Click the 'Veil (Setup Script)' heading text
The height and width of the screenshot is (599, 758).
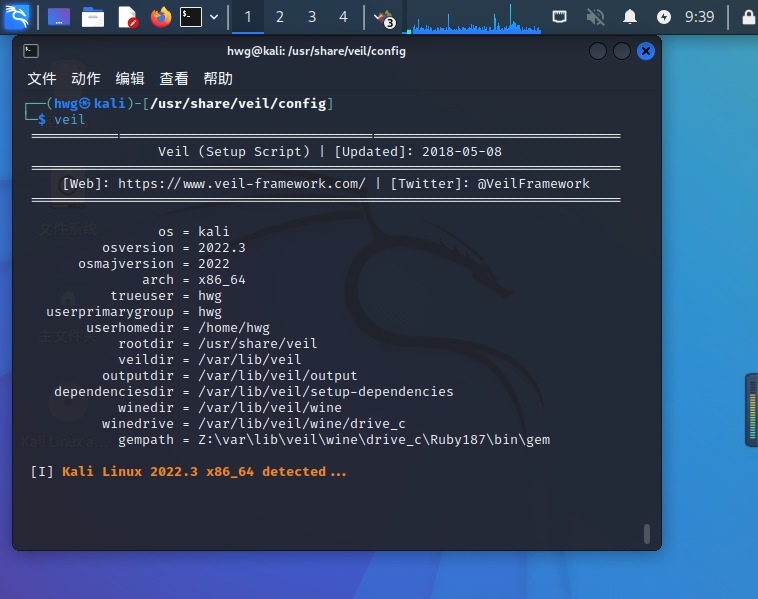[233, 152]
